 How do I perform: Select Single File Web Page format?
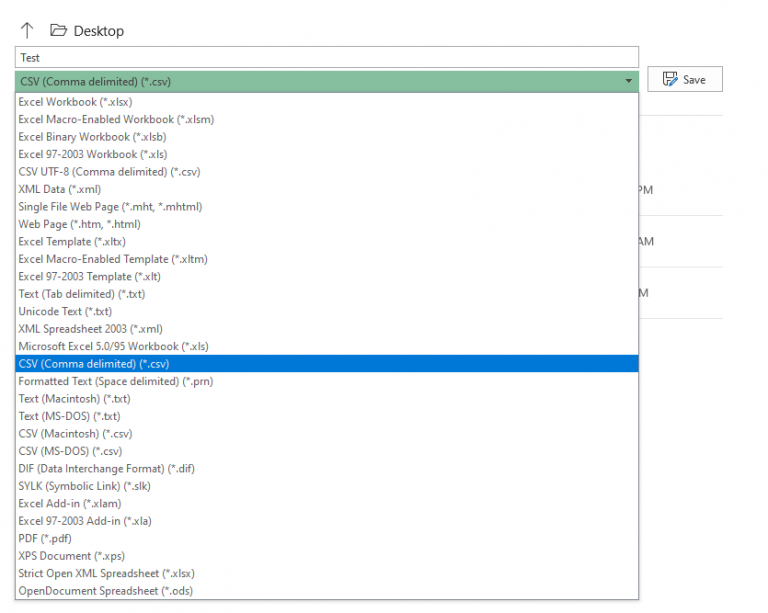327,207
